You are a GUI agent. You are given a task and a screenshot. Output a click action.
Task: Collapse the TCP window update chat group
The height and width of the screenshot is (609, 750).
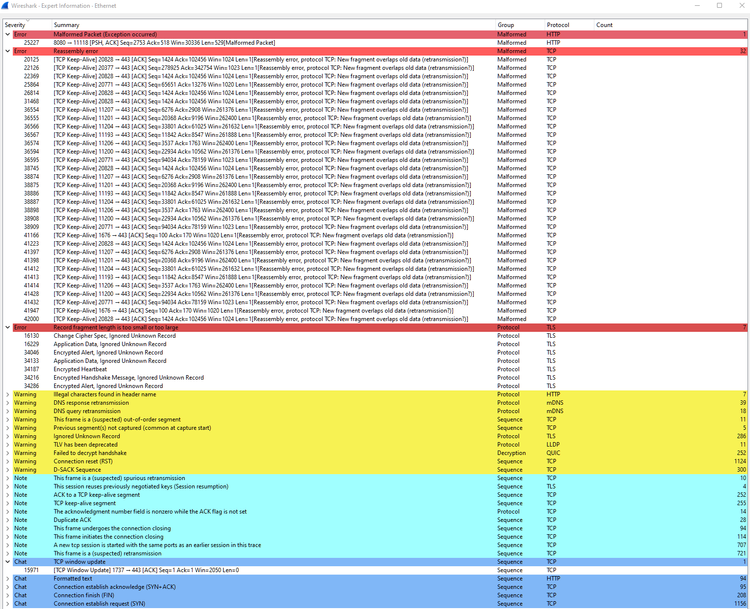click(x=8, y=562)
